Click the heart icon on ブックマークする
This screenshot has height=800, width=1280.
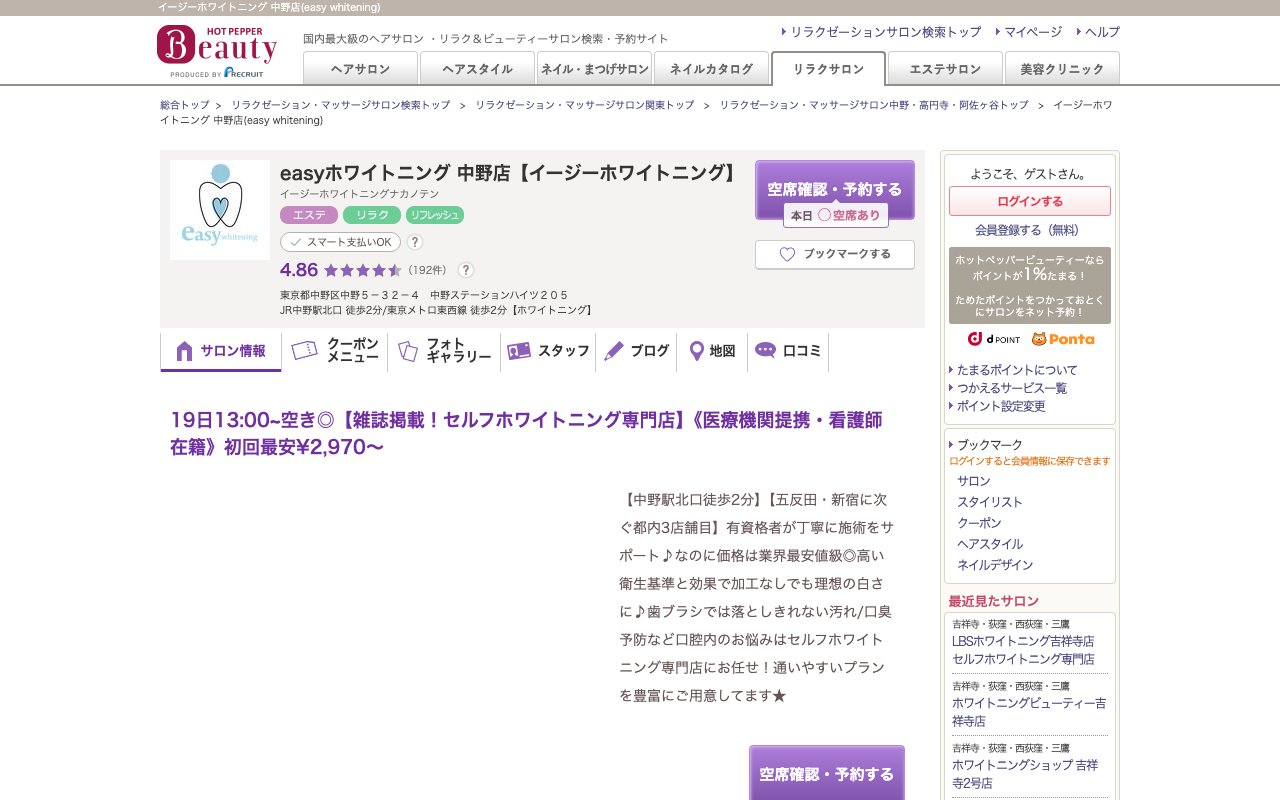pyautogui.click(x=786, y=255)
